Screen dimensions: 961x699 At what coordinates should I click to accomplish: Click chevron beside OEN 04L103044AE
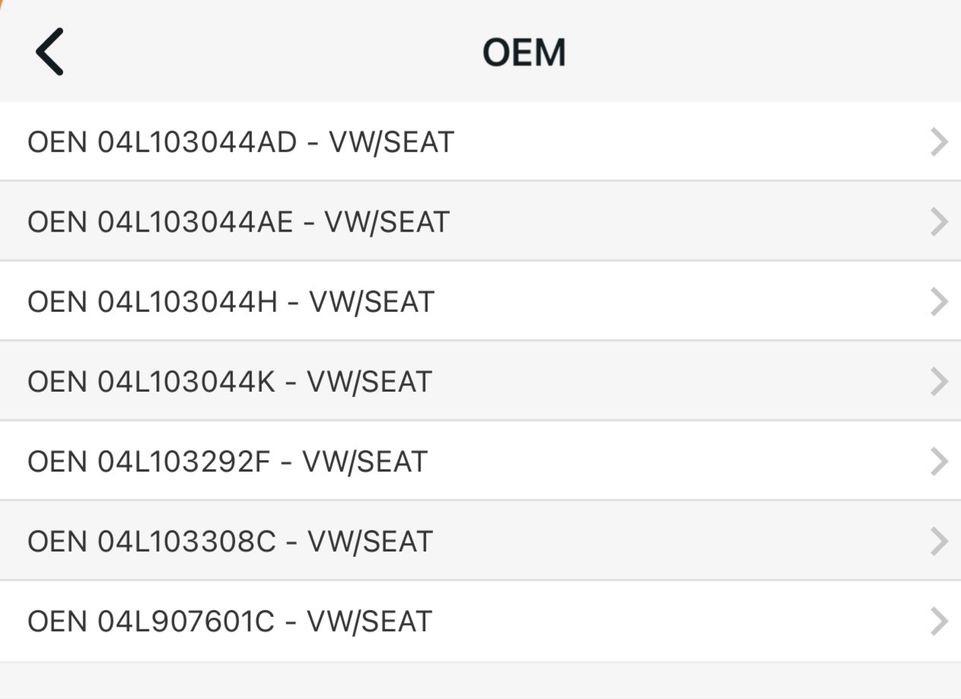click(938, 222)
